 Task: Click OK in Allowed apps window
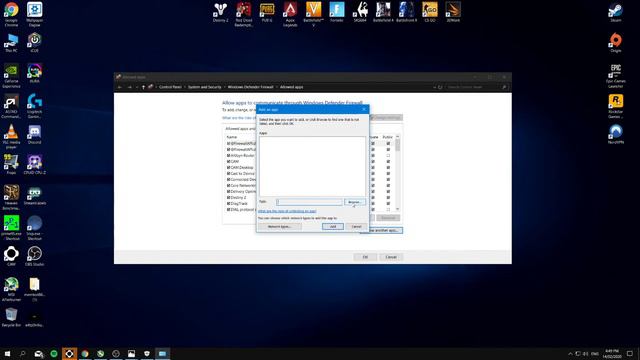(x=365, y=257)
